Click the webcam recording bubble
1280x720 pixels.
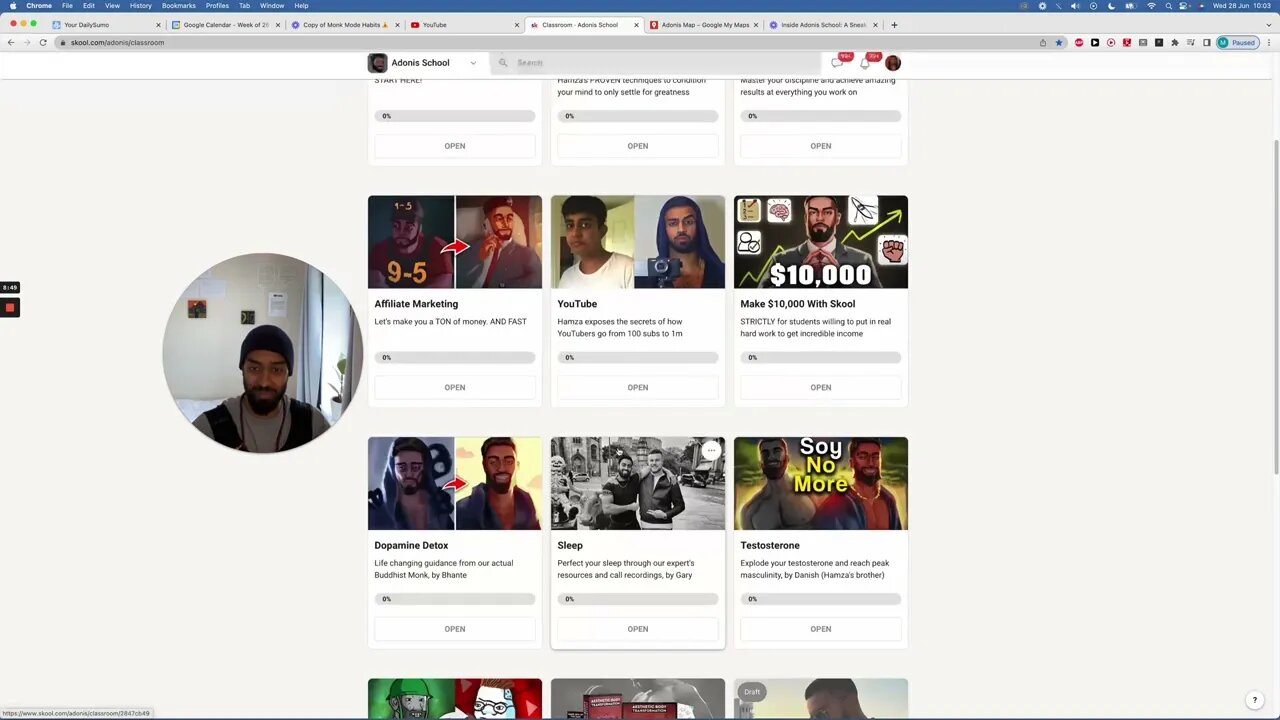pos(263,353)
